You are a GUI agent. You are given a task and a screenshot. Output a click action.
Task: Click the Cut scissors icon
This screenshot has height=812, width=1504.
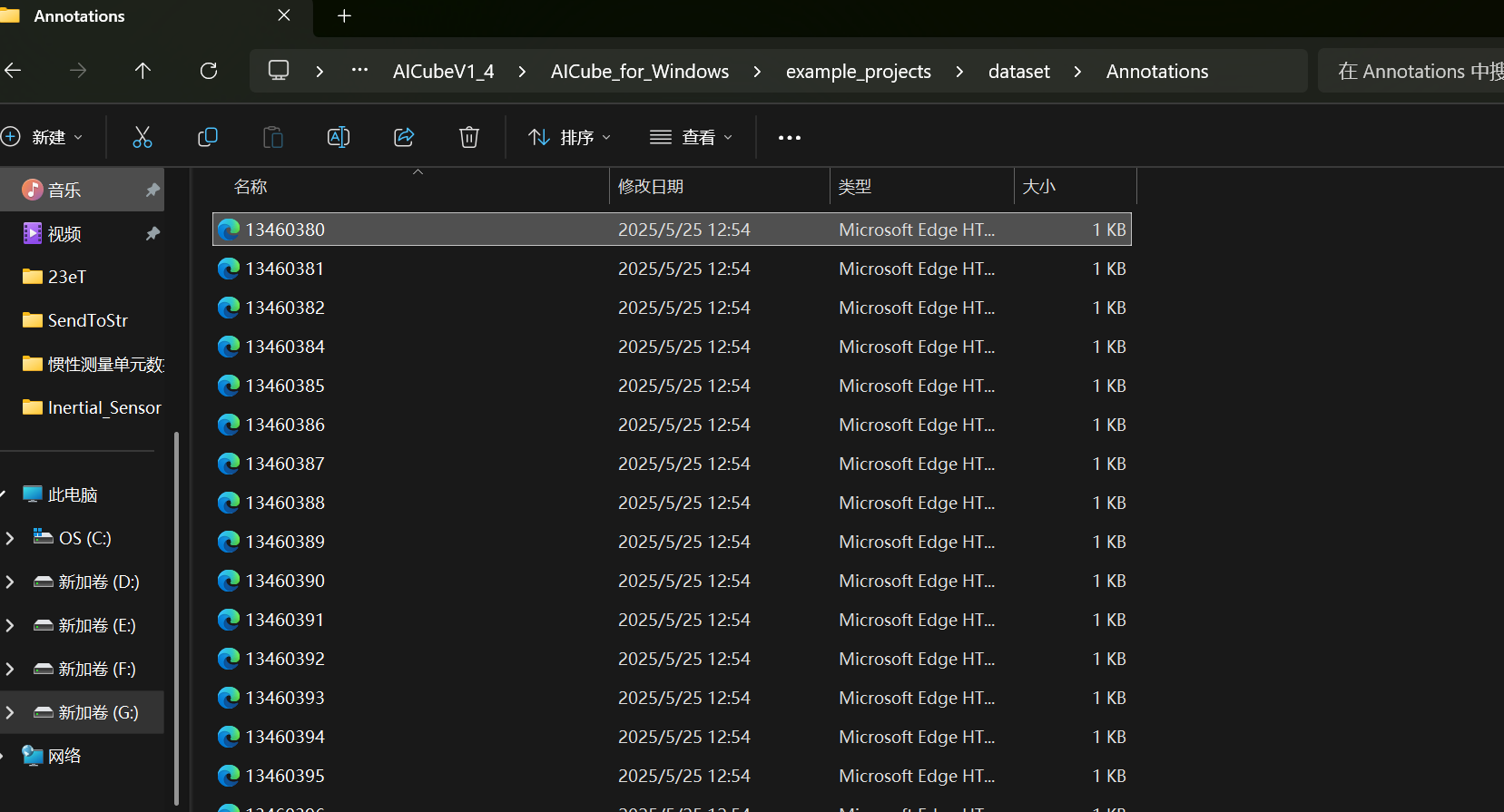(x=143, y=137)
